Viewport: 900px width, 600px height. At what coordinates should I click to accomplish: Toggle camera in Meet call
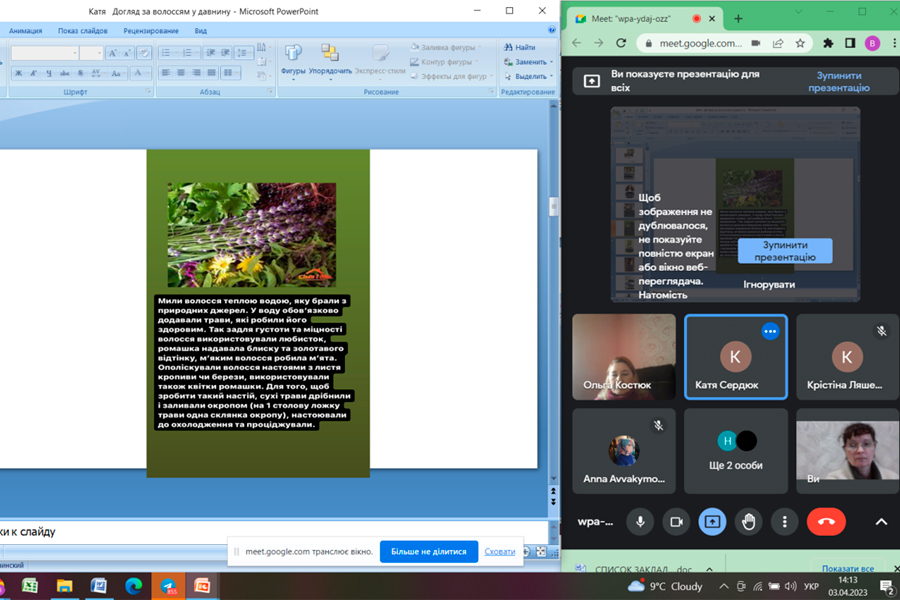[x=676, y=521]
